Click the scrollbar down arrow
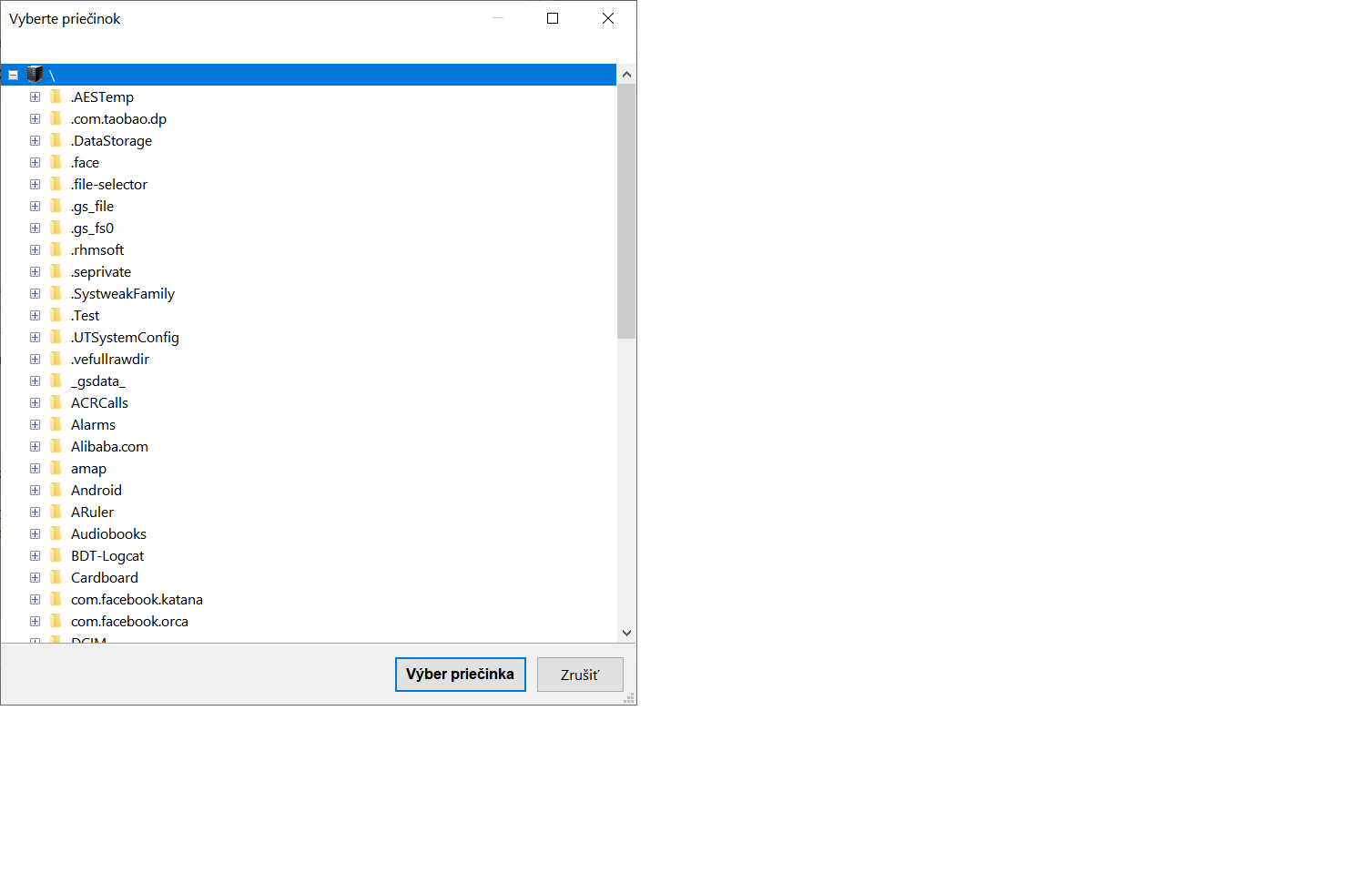The height and width of the screenshot is (873, 1372). coord(626,633)
